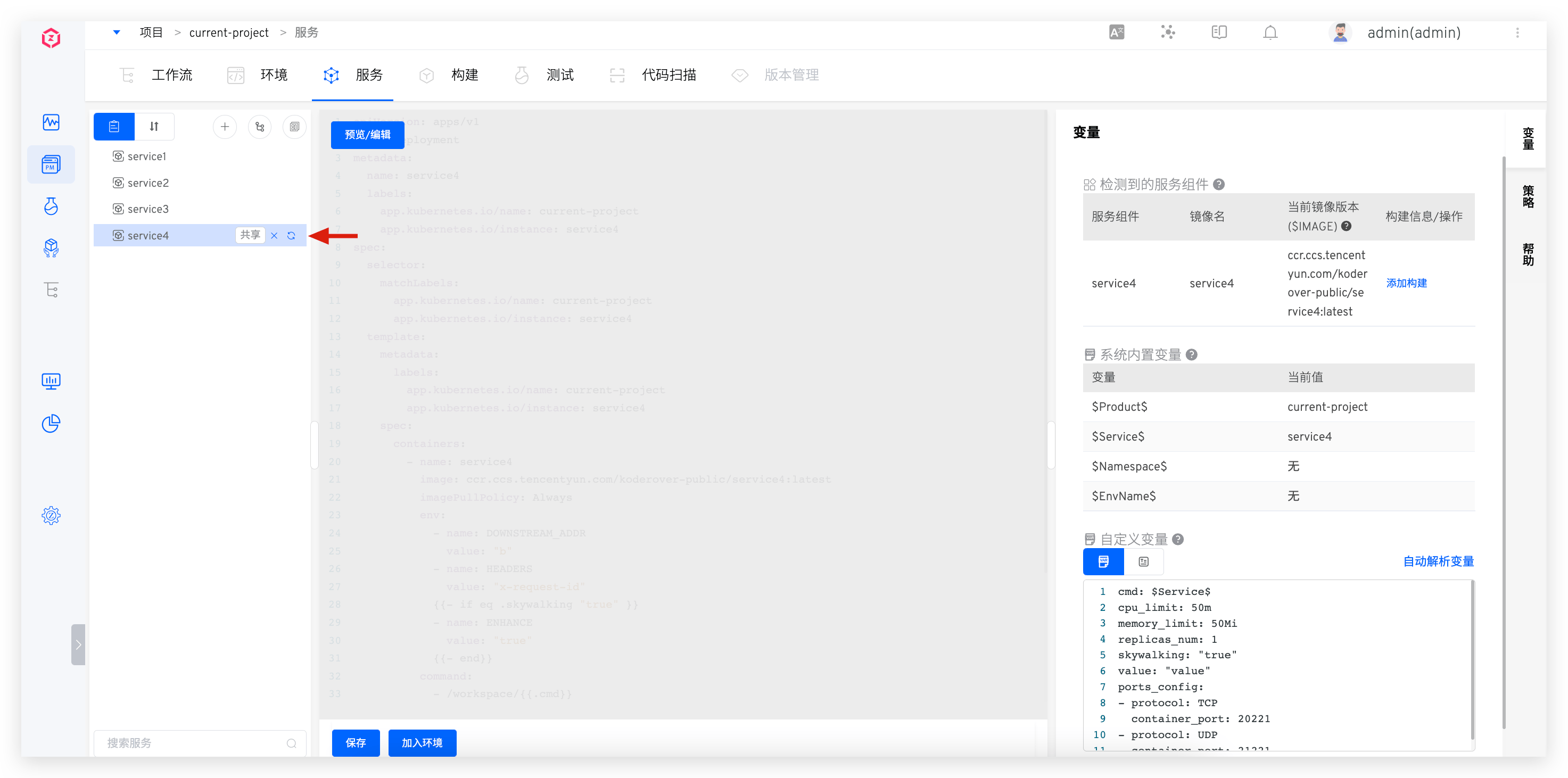Open system settings gear in left sidebar
Screen dimensions: 1568x778
point(51,516)
